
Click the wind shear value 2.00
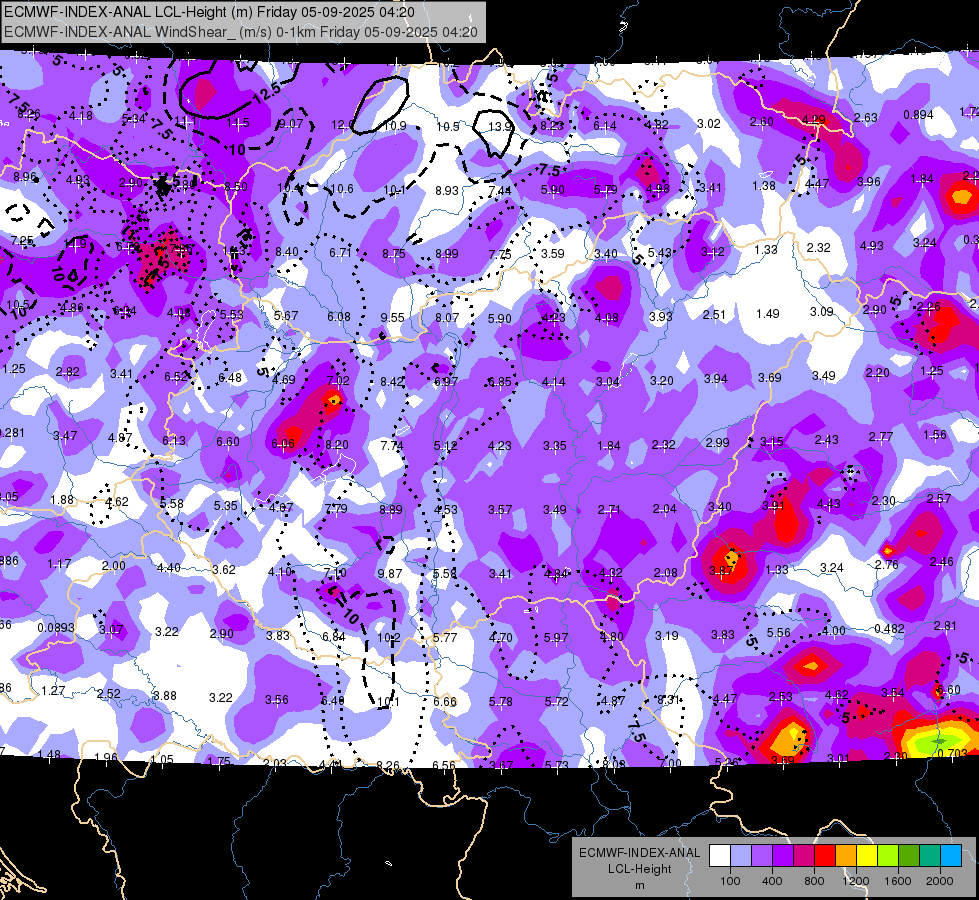[x=114, y=566]
